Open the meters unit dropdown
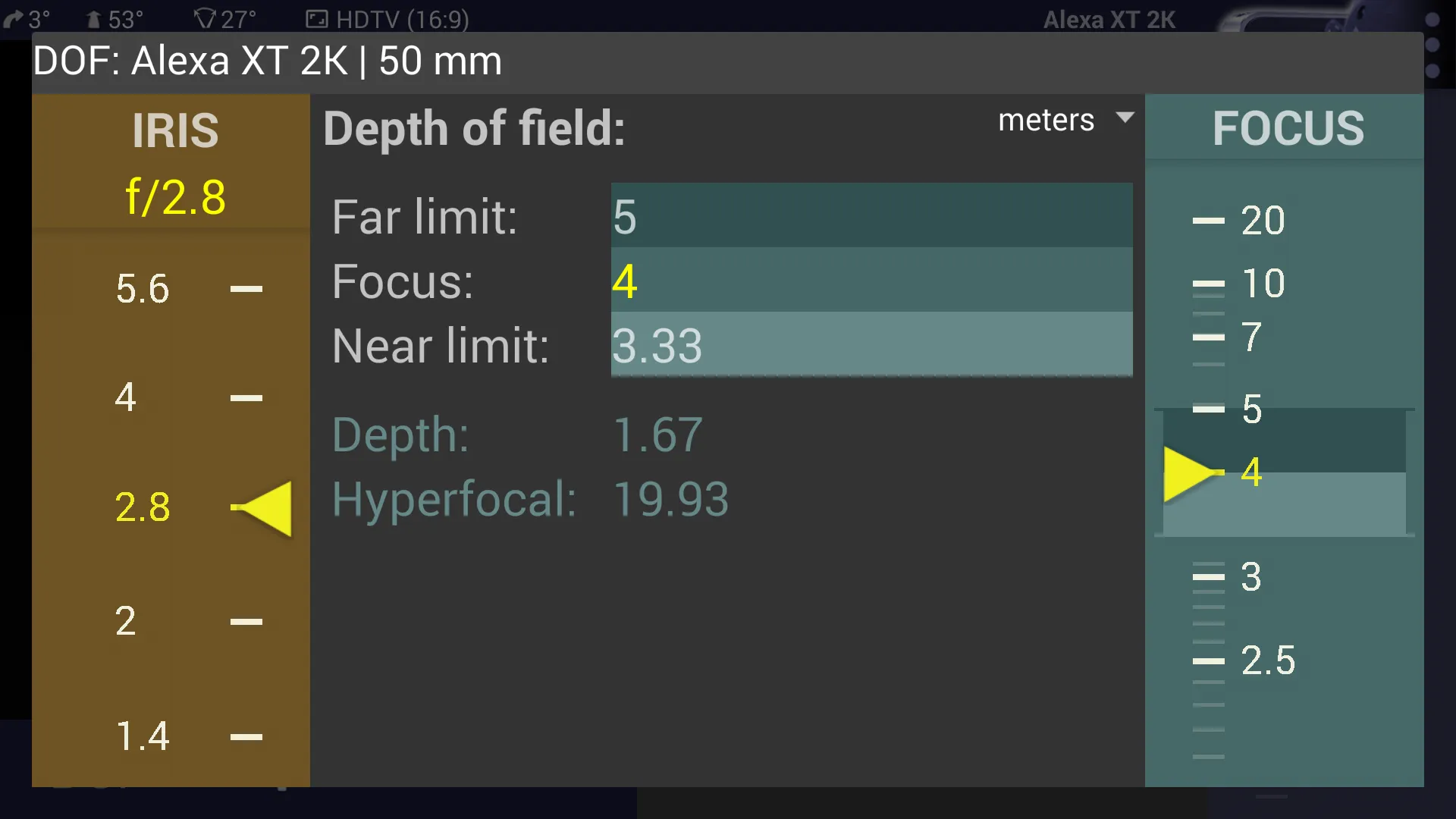The height and width of the screenshot is (819, 1456). [1063, 120]
